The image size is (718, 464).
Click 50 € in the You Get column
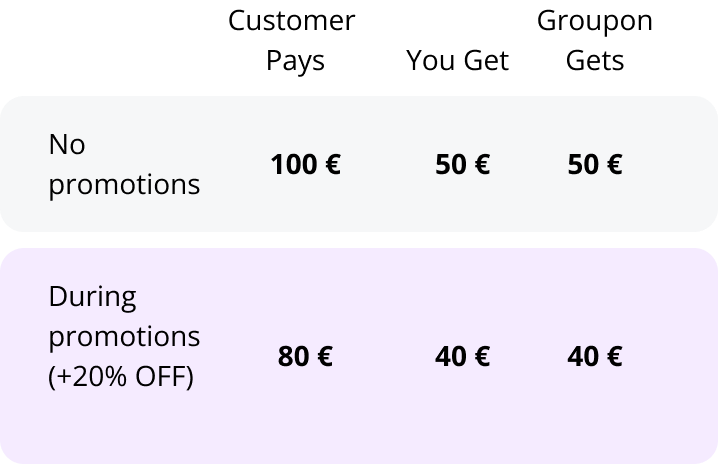462,164
